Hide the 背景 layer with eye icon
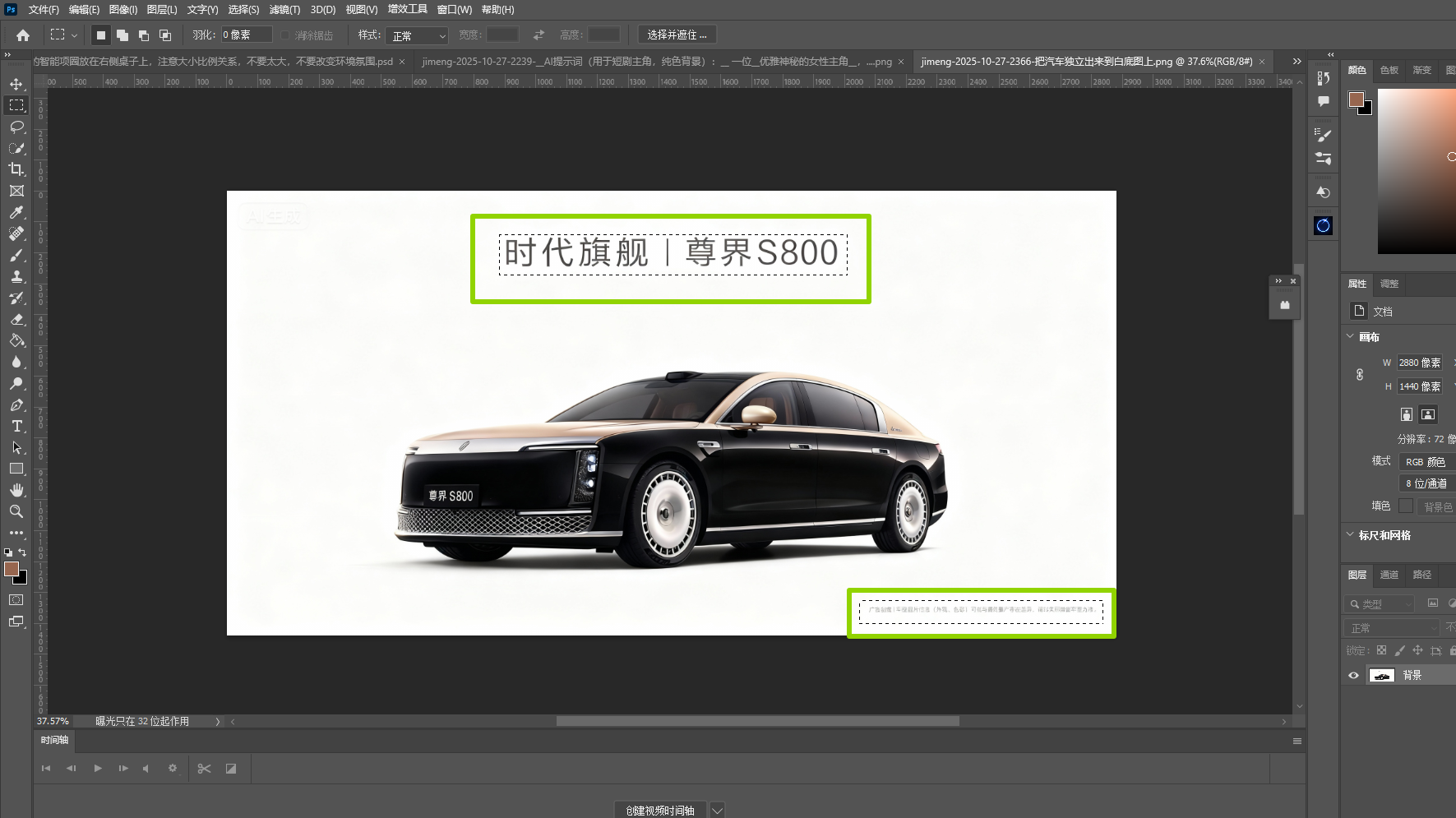 (x=1353, y=676)
